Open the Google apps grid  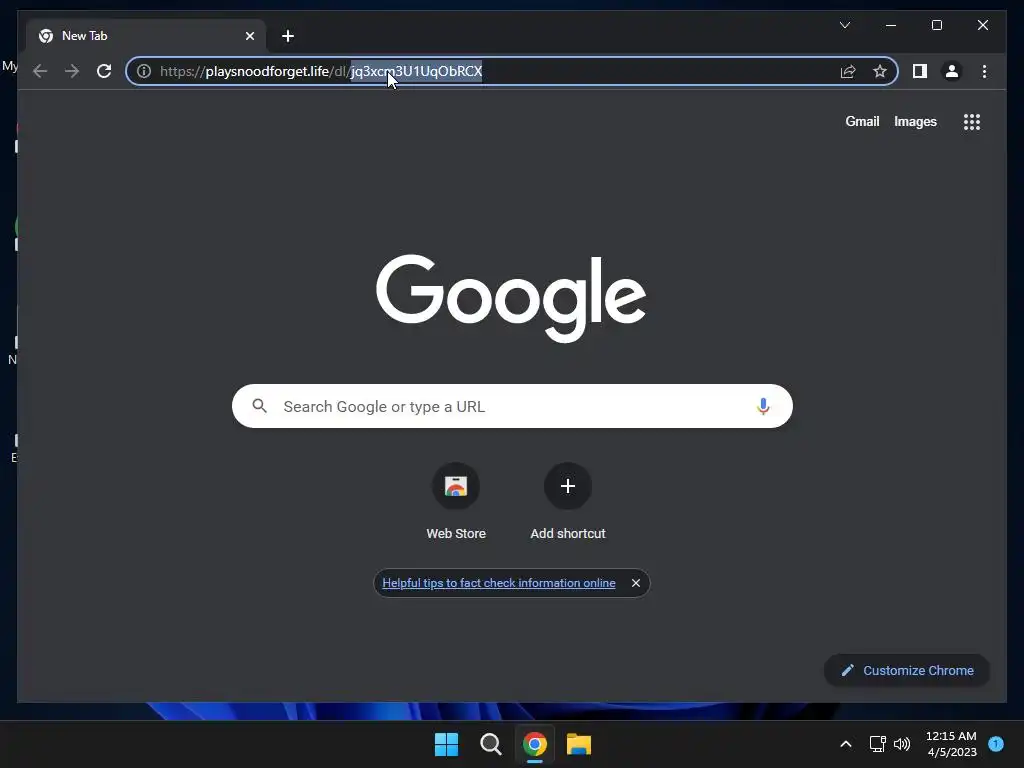click(972, 121)
